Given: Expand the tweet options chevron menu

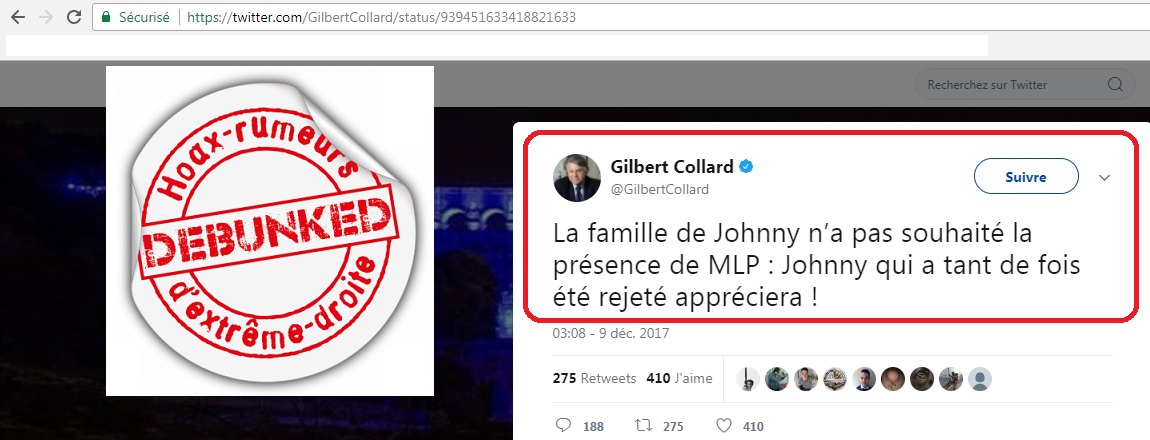Looking at the screenshot, I should (1105, 177).
